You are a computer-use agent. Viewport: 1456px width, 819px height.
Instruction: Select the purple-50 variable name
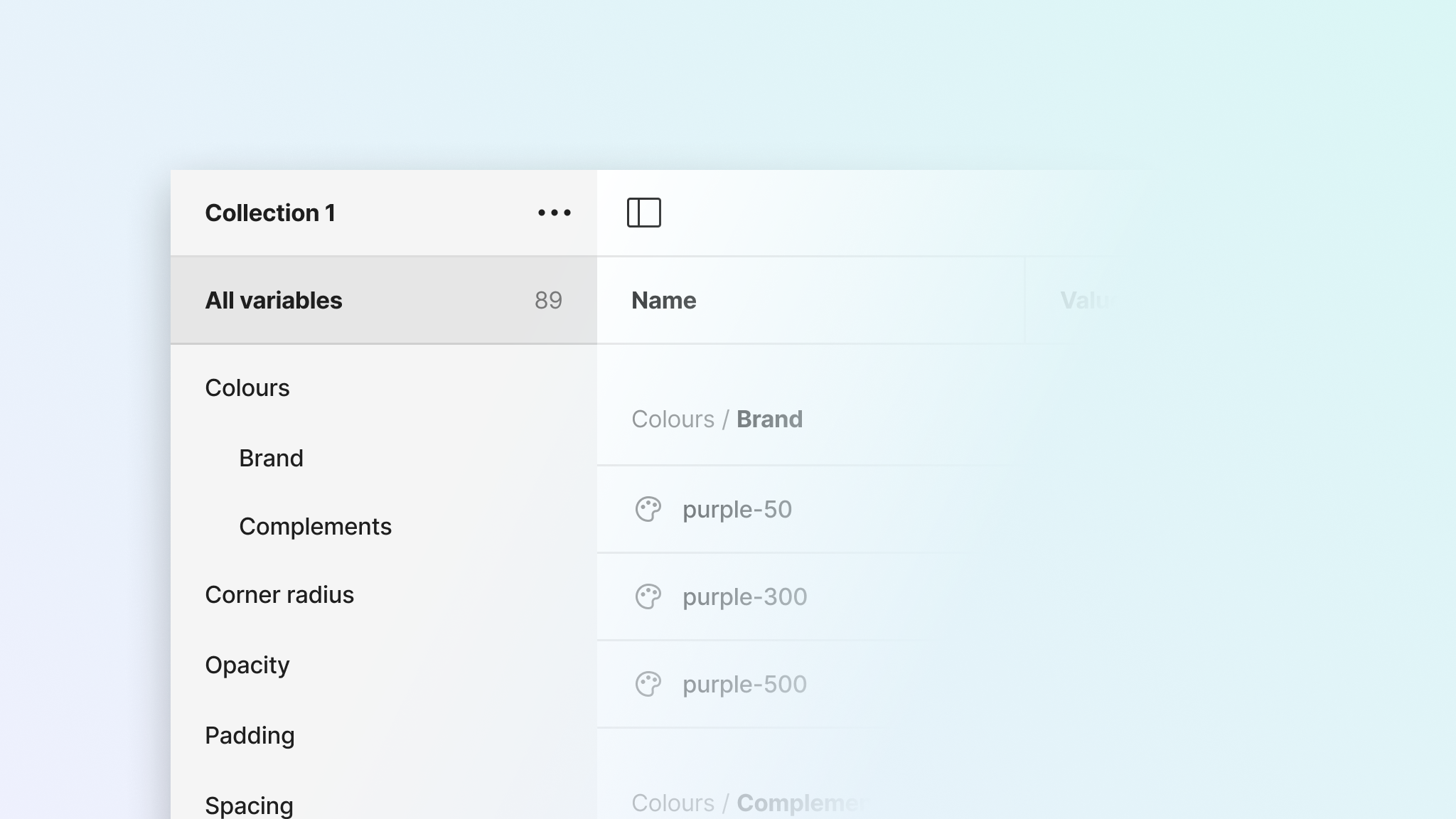[x=737, y=510]
